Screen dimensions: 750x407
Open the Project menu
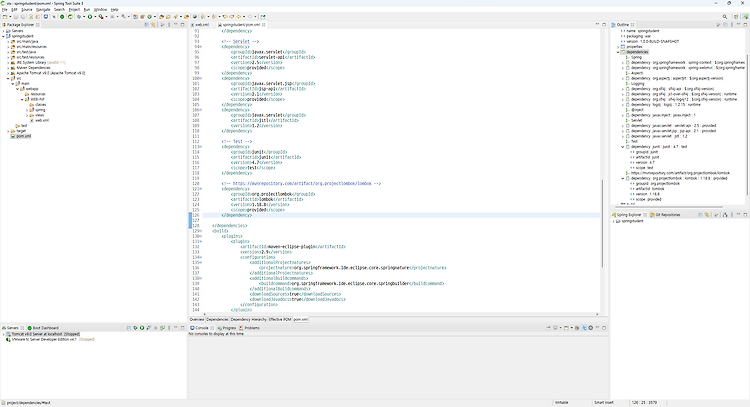pyautogui.click(x=74, y=10)
